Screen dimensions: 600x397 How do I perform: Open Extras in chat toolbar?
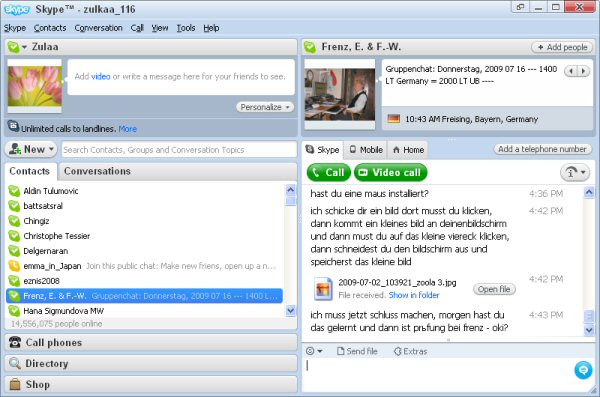(x=410, y=351)
